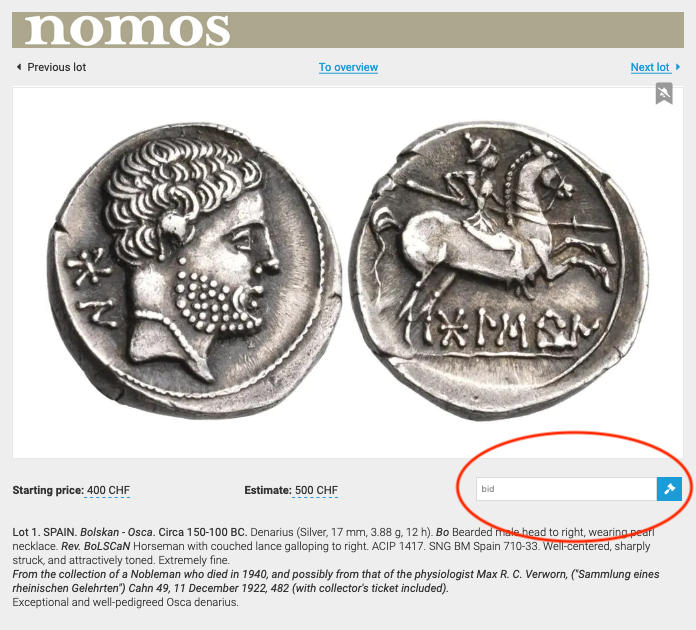Click the right arrow beside Next lot
This screenshot has height=630, width=696.
[678, 67]
